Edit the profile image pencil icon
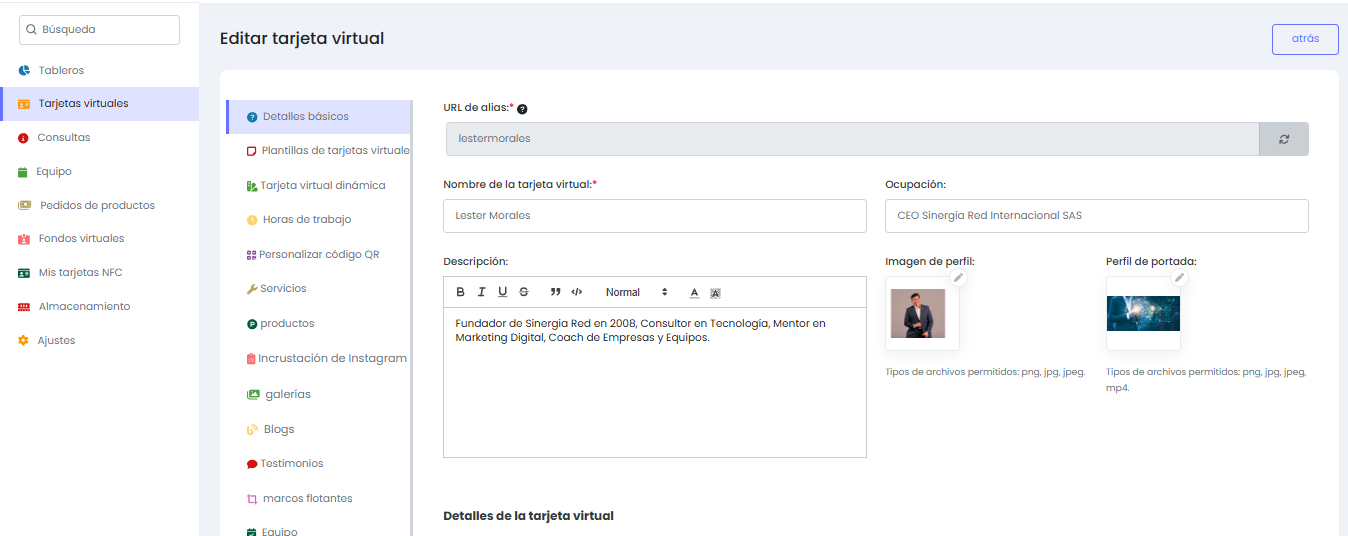The width and height of the screenshot is (1348, 536). 958,277
